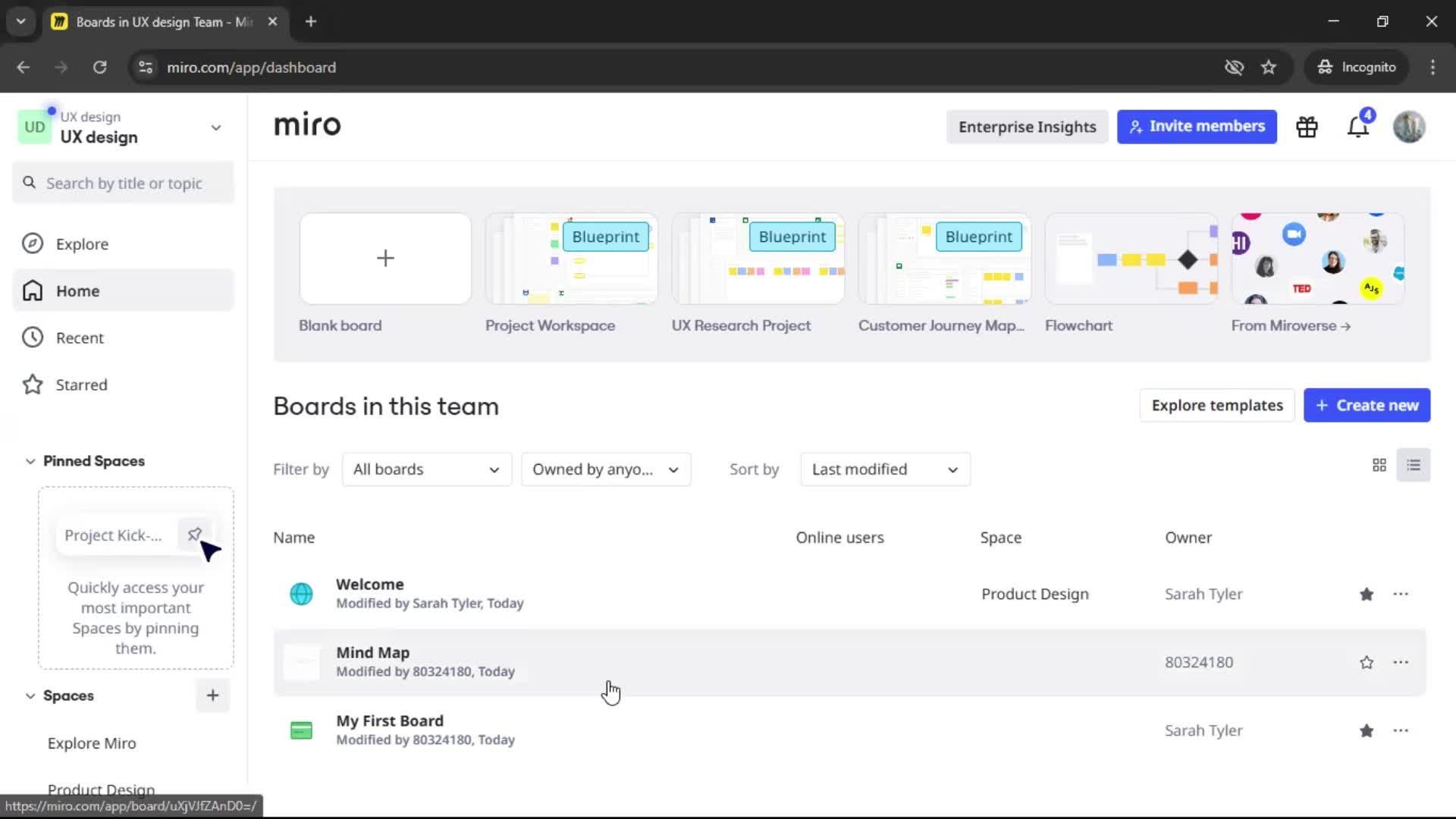The image size is (1456, 819).
Task: Bookmark this page with star icon
Action: 1269,67
